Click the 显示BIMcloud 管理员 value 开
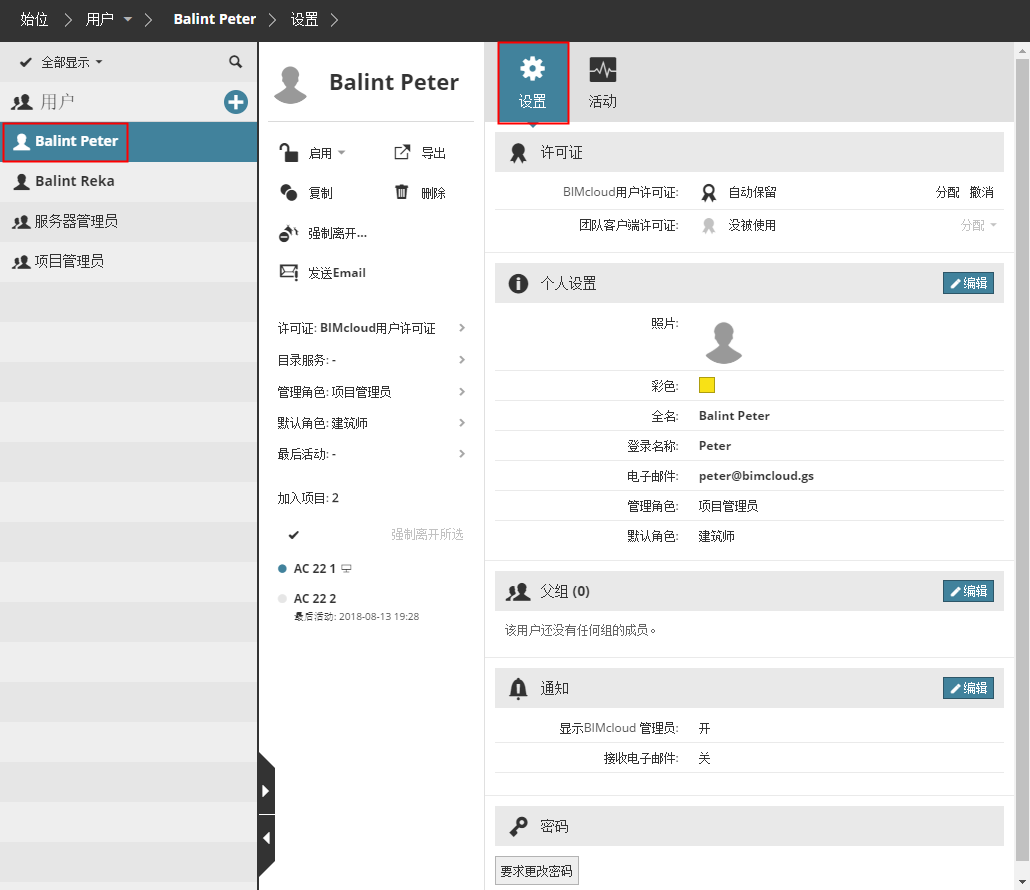The width and height of the screenshot is (1030, 890). (x=704, y=728)
